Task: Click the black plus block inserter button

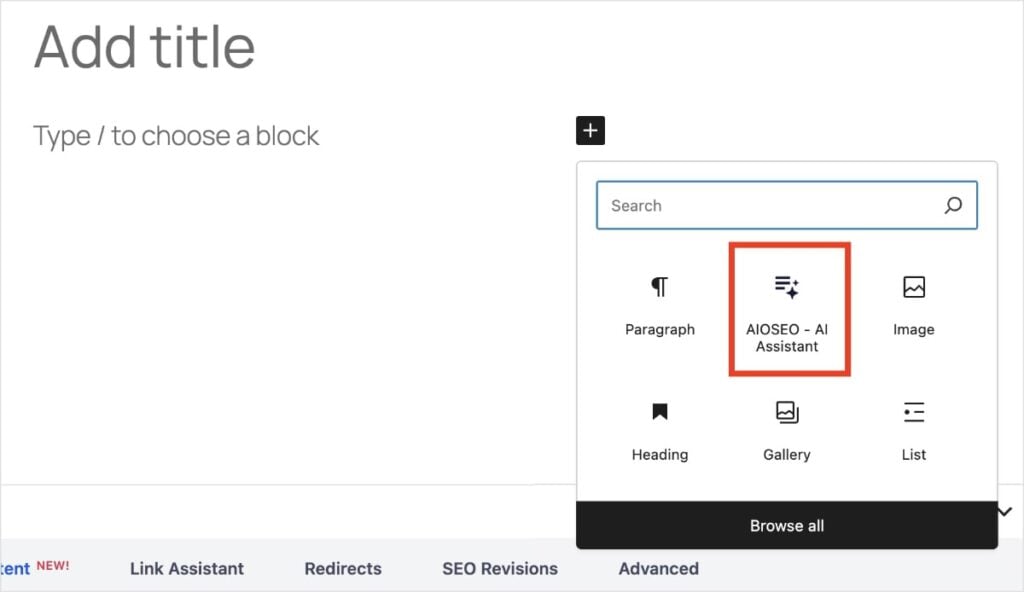Action: pos(590,130)
